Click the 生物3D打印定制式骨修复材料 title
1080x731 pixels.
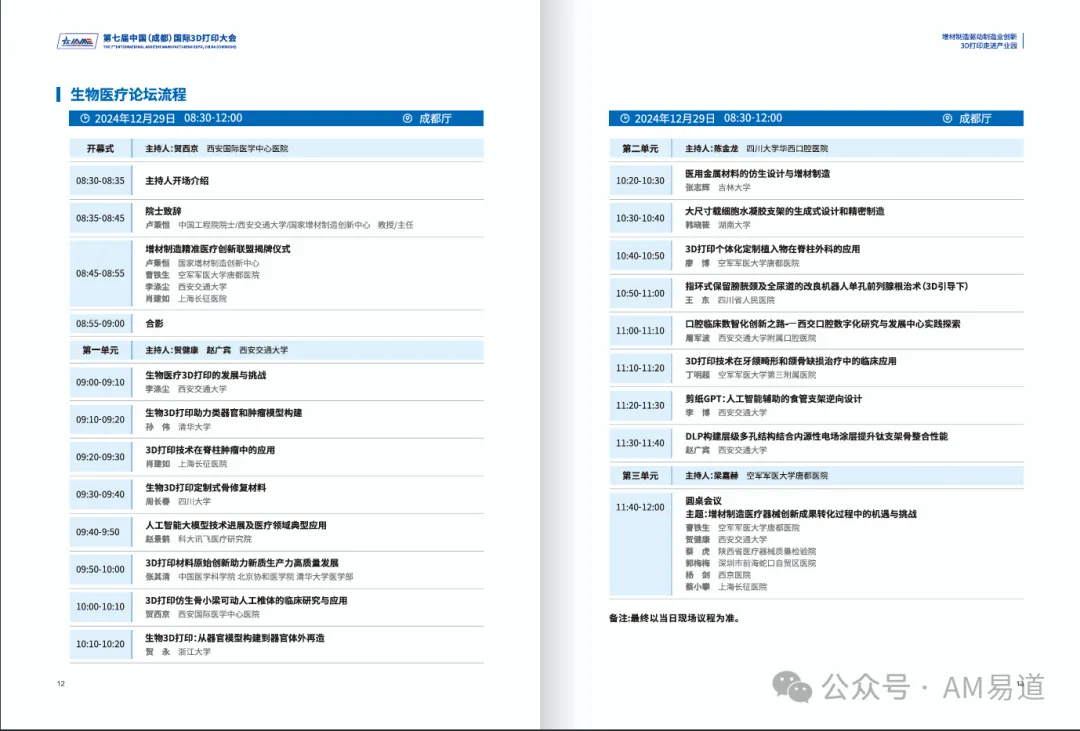(x=205, y=488)
